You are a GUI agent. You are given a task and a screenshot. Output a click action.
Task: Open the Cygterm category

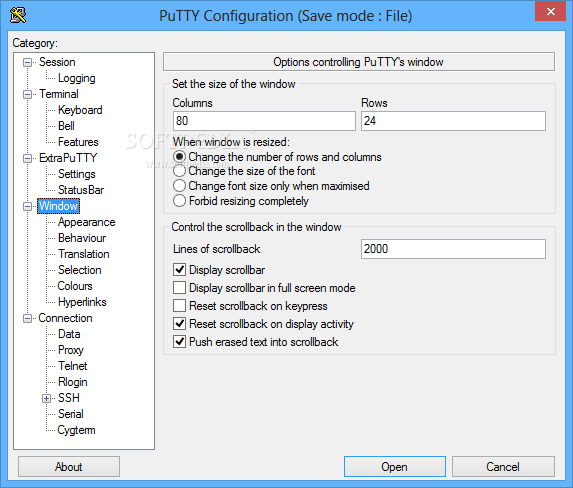(x=76, y=430)
